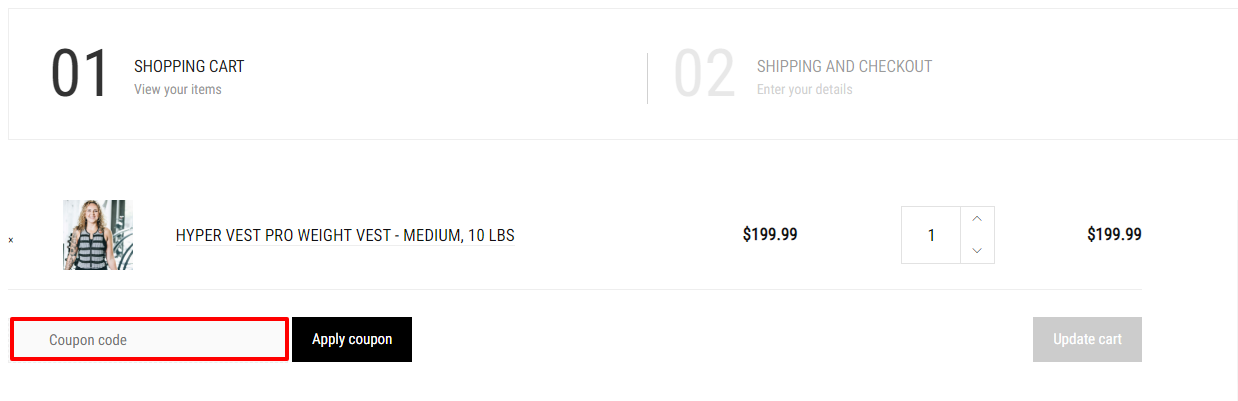Image resolution: width=1238 pixels, height=401 pixels.
Task: Apply the coupon with the black button
Action: (x=352, y=340)
